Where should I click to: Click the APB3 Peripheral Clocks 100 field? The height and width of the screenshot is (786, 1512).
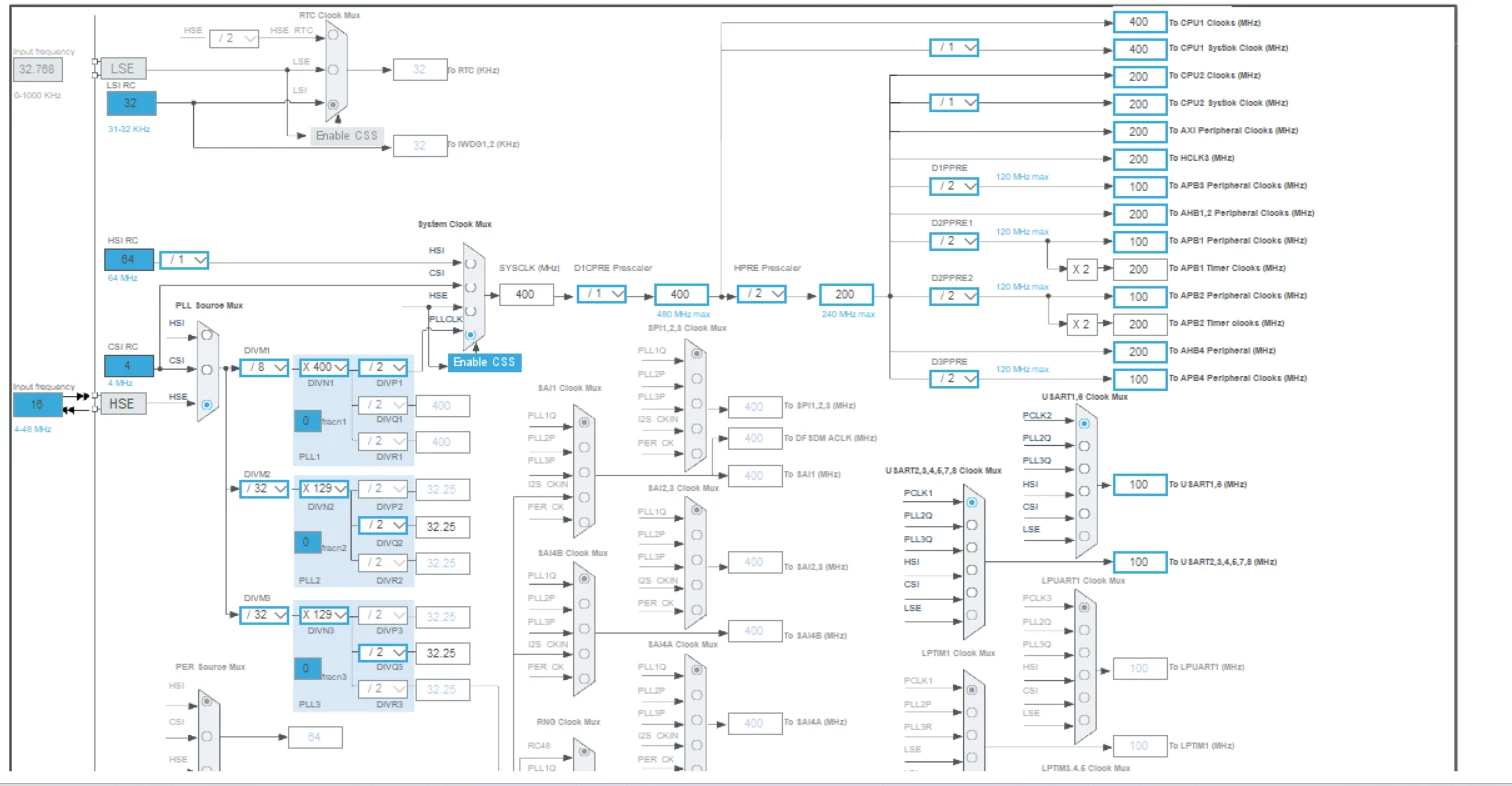coord(1140,186)
